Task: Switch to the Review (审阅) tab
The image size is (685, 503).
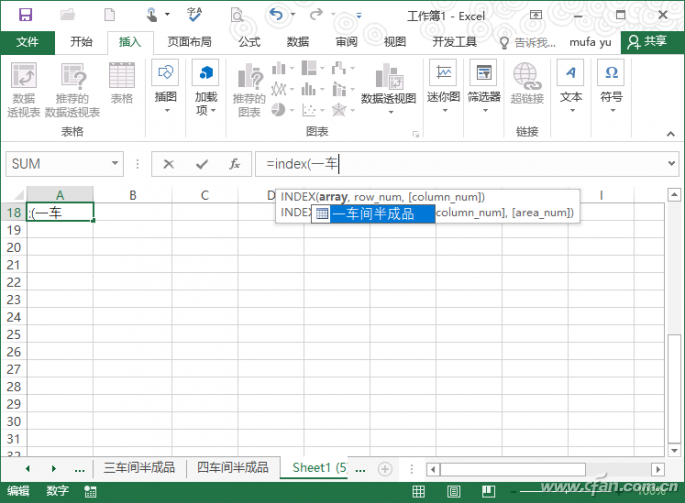Action: [346, 42]
